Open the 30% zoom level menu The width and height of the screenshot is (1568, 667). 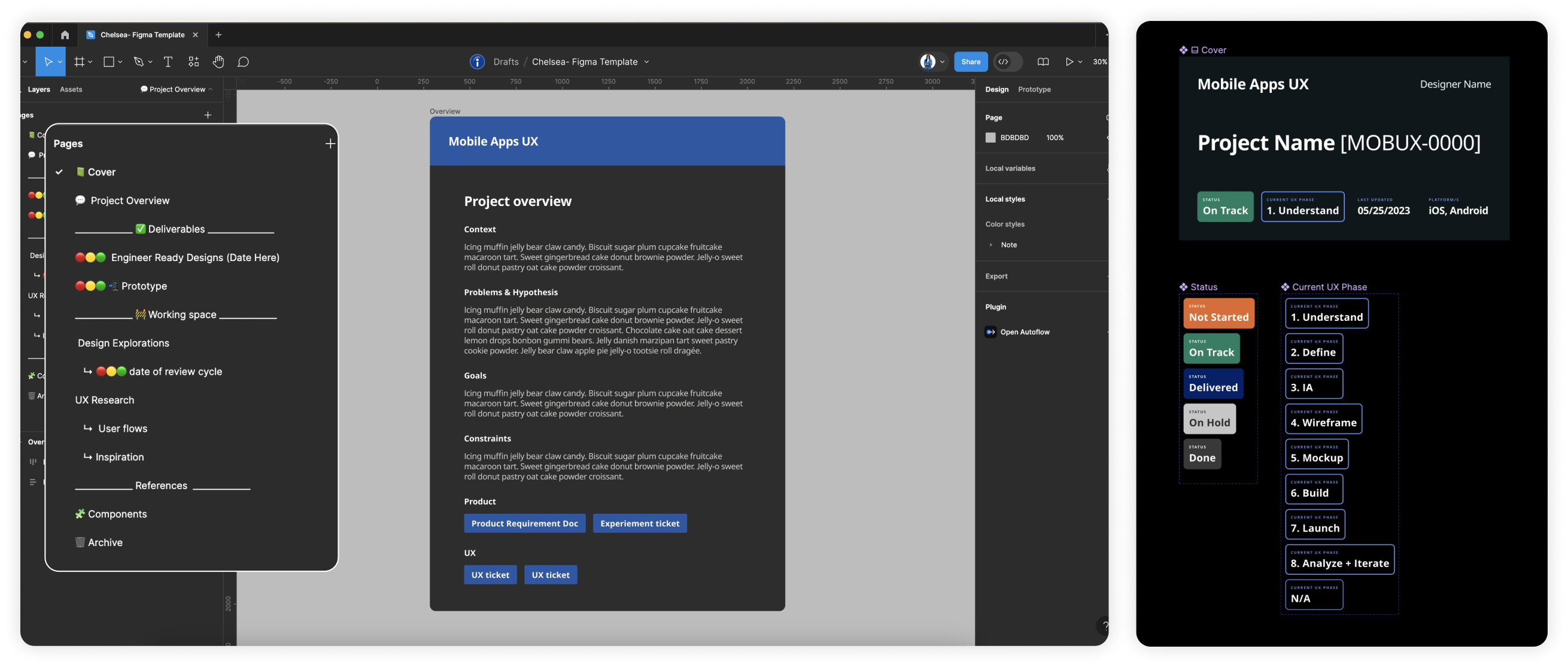click(1099, 62)
